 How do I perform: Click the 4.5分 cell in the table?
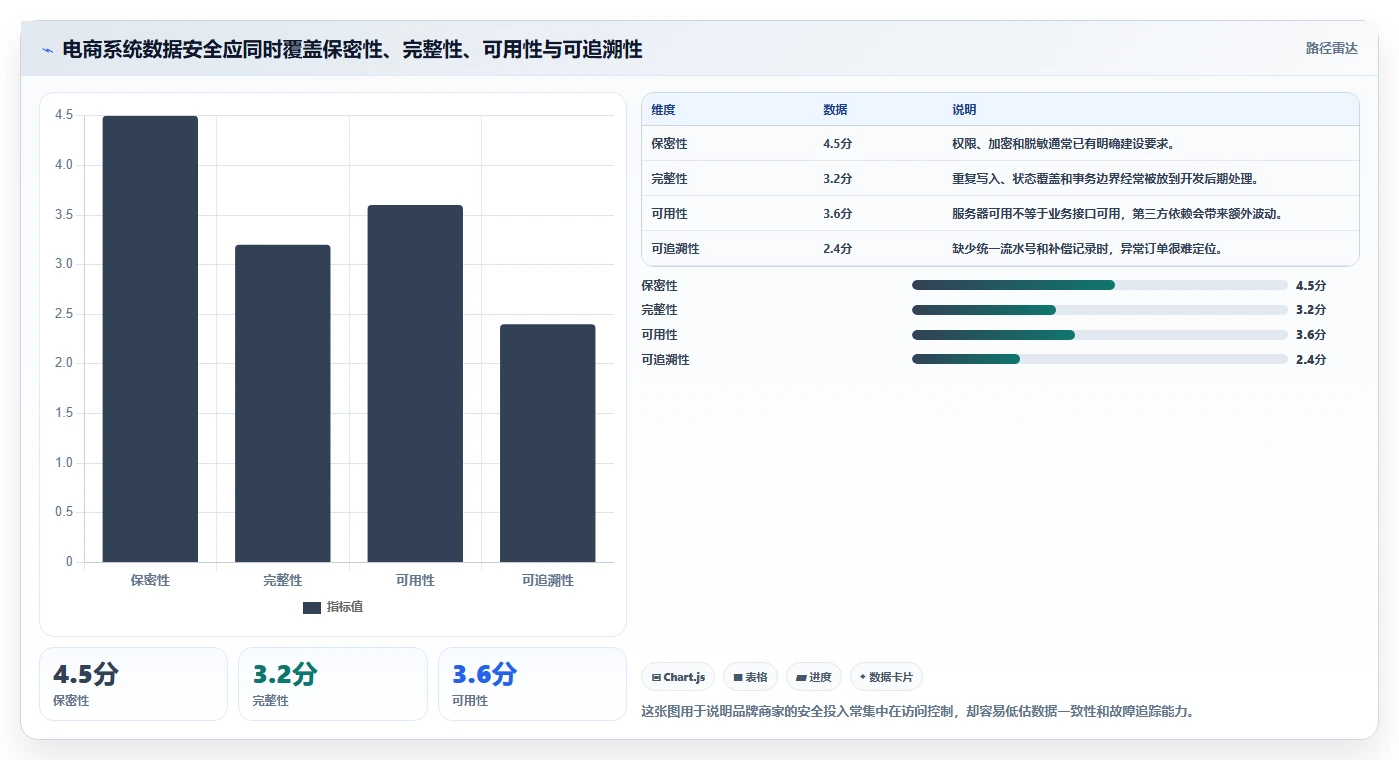[x=838, y=144]
